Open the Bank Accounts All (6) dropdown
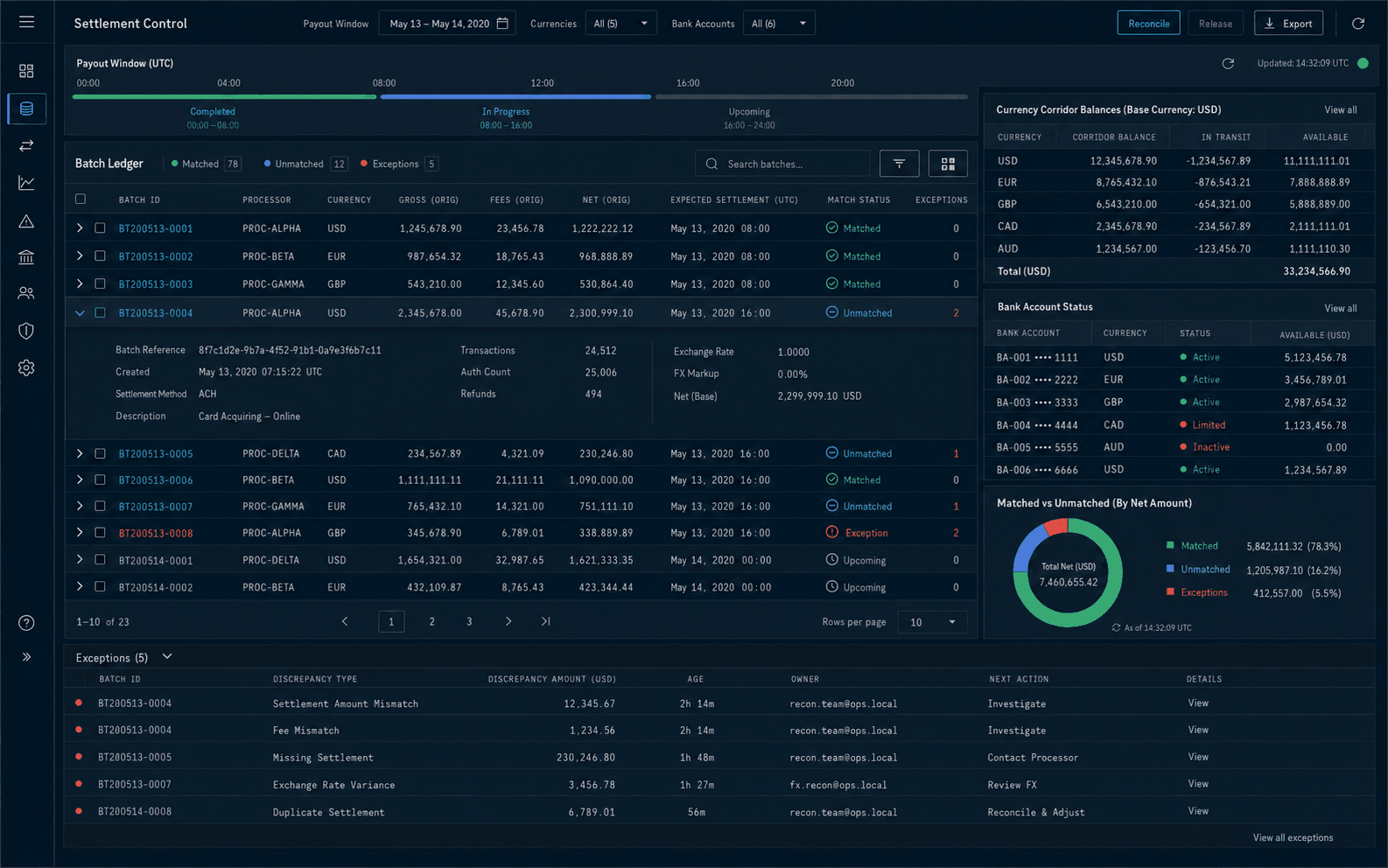This screenshot has height=868, width=1388. (779, 24)
